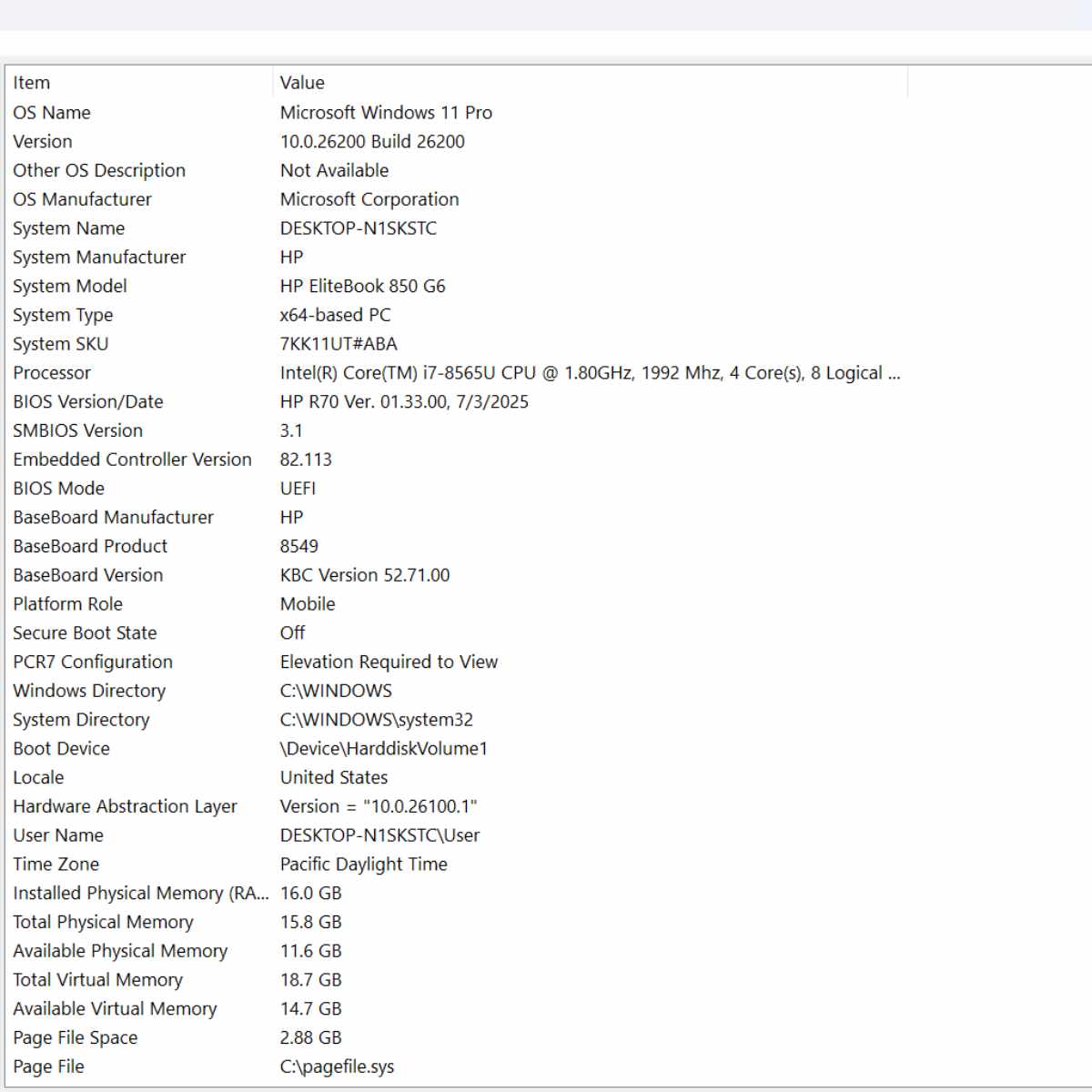Select the value United States
This screenshot has height=1092, width=1092.
coord(334,778)
